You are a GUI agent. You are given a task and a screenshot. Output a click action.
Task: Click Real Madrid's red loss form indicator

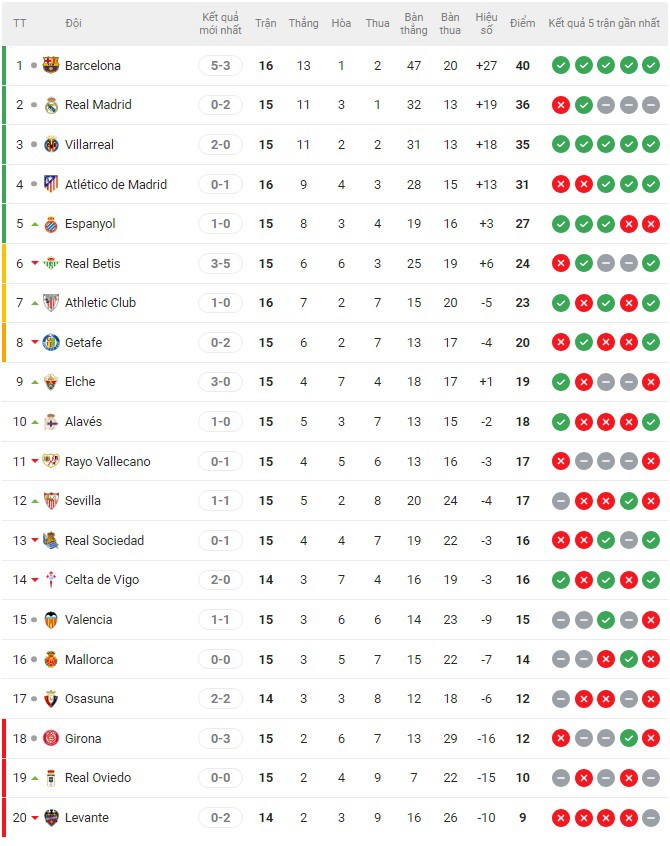coord(562,105)
